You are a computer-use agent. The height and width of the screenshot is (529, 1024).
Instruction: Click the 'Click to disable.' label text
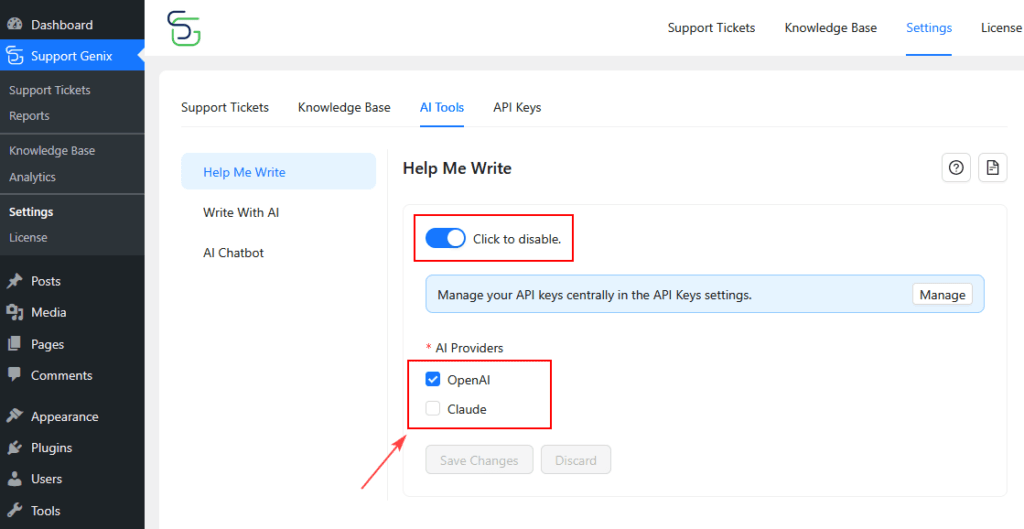(517, 239)
